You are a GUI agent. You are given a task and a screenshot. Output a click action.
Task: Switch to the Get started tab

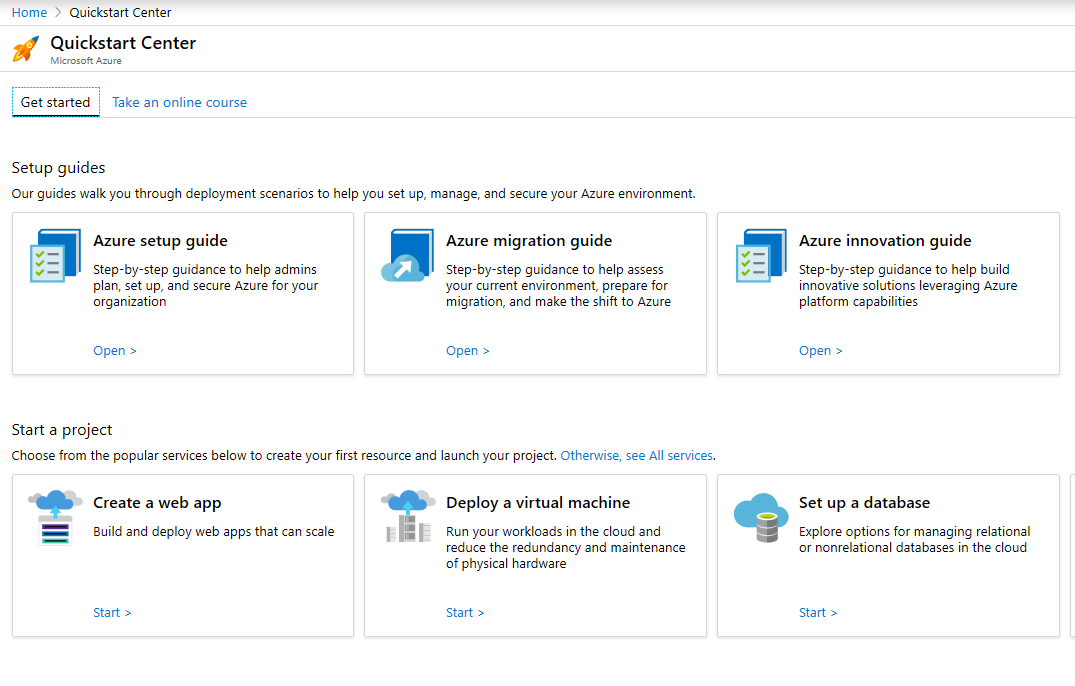pyautogui.click(x=55, y=102)
